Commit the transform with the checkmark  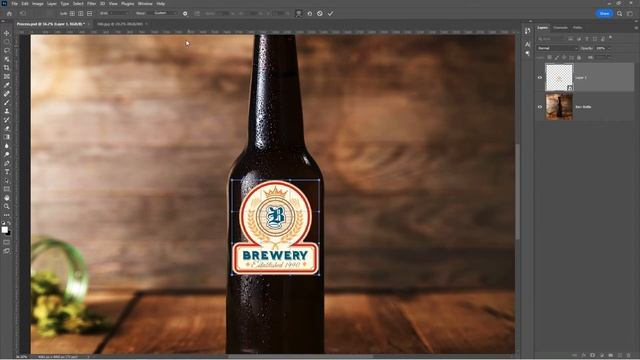pos(330,13)
